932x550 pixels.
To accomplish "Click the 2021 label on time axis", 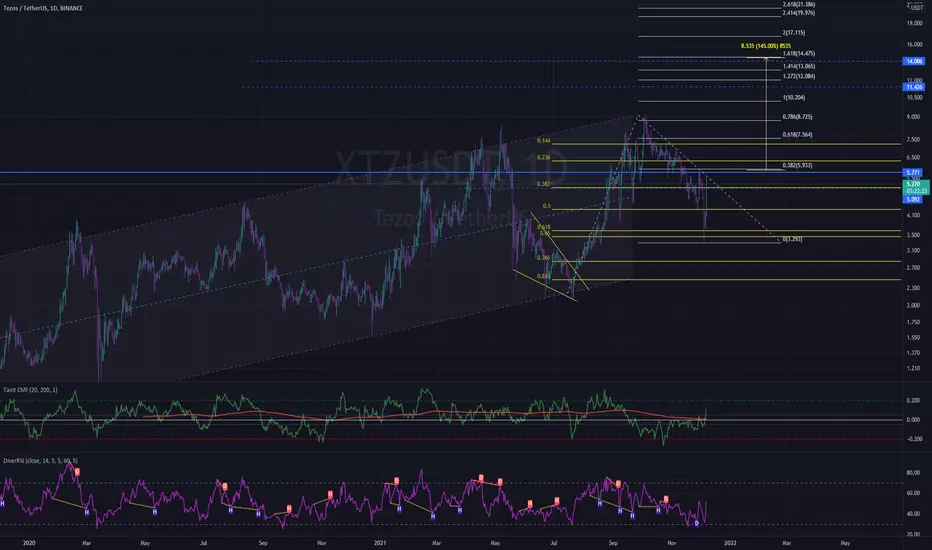I will point(380,543).
